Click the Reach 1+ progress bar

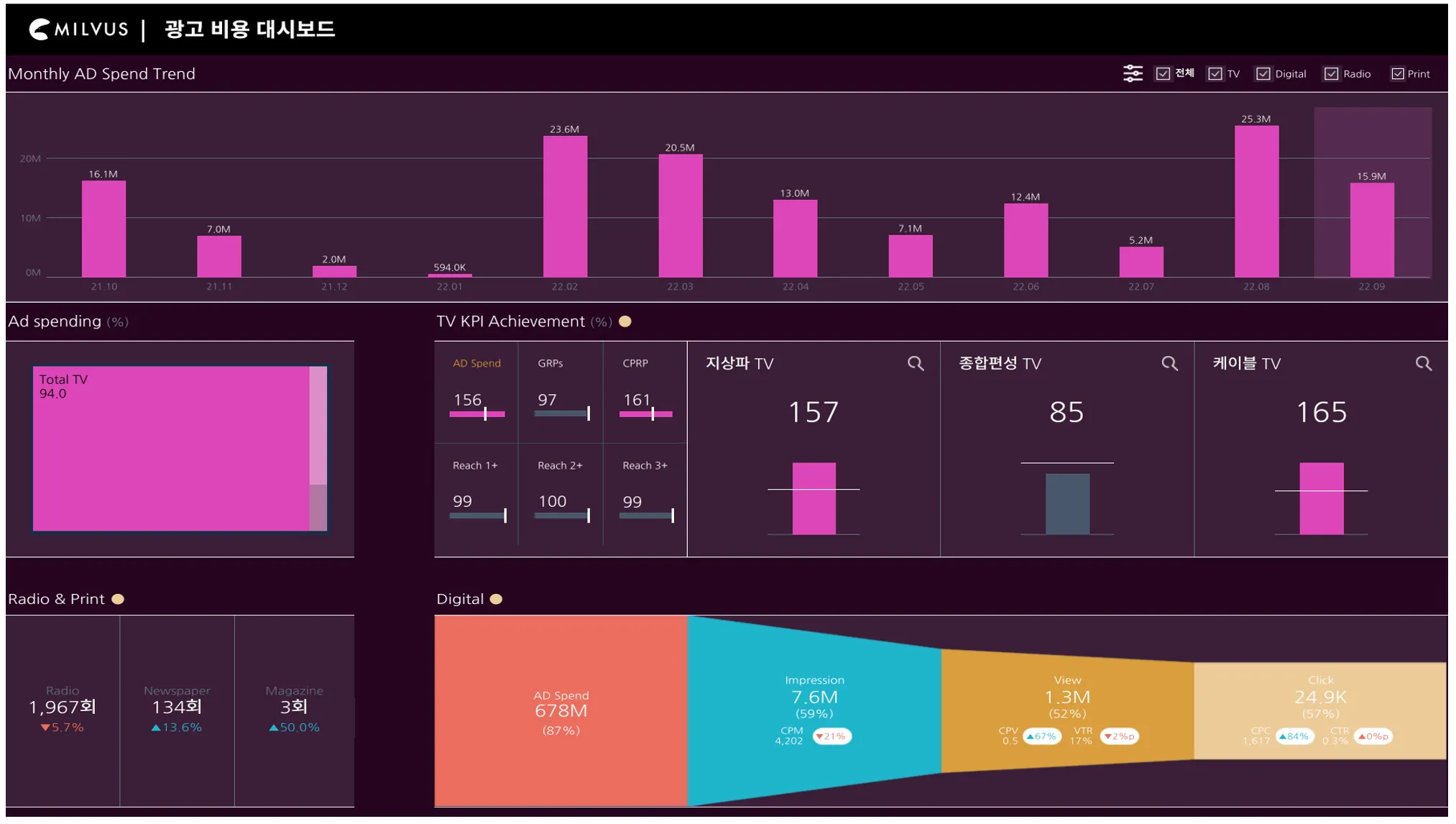[x=478, y=516]
